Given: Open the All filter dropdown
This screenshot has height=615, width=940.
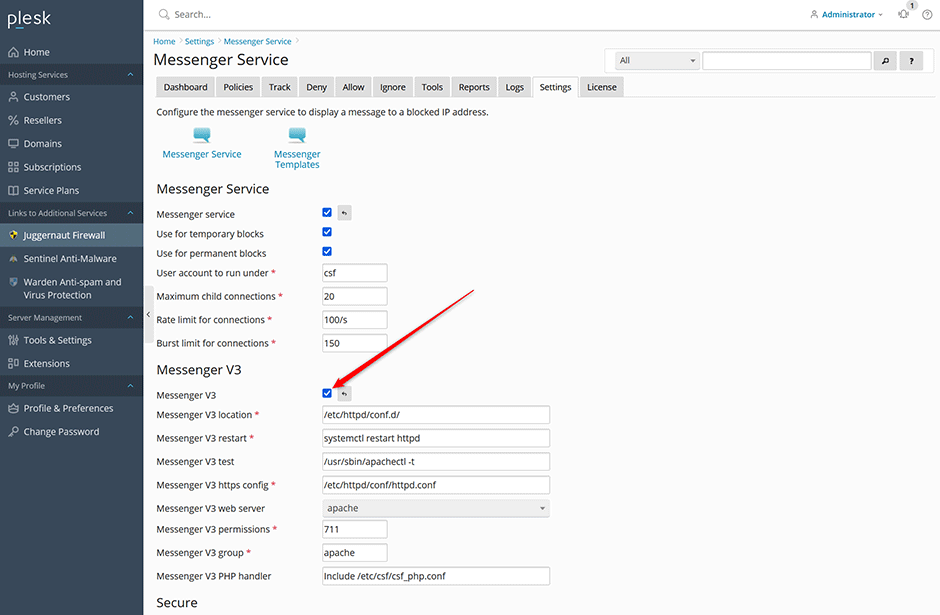Looking at the screenshot, I should click(x=657, y=61).
